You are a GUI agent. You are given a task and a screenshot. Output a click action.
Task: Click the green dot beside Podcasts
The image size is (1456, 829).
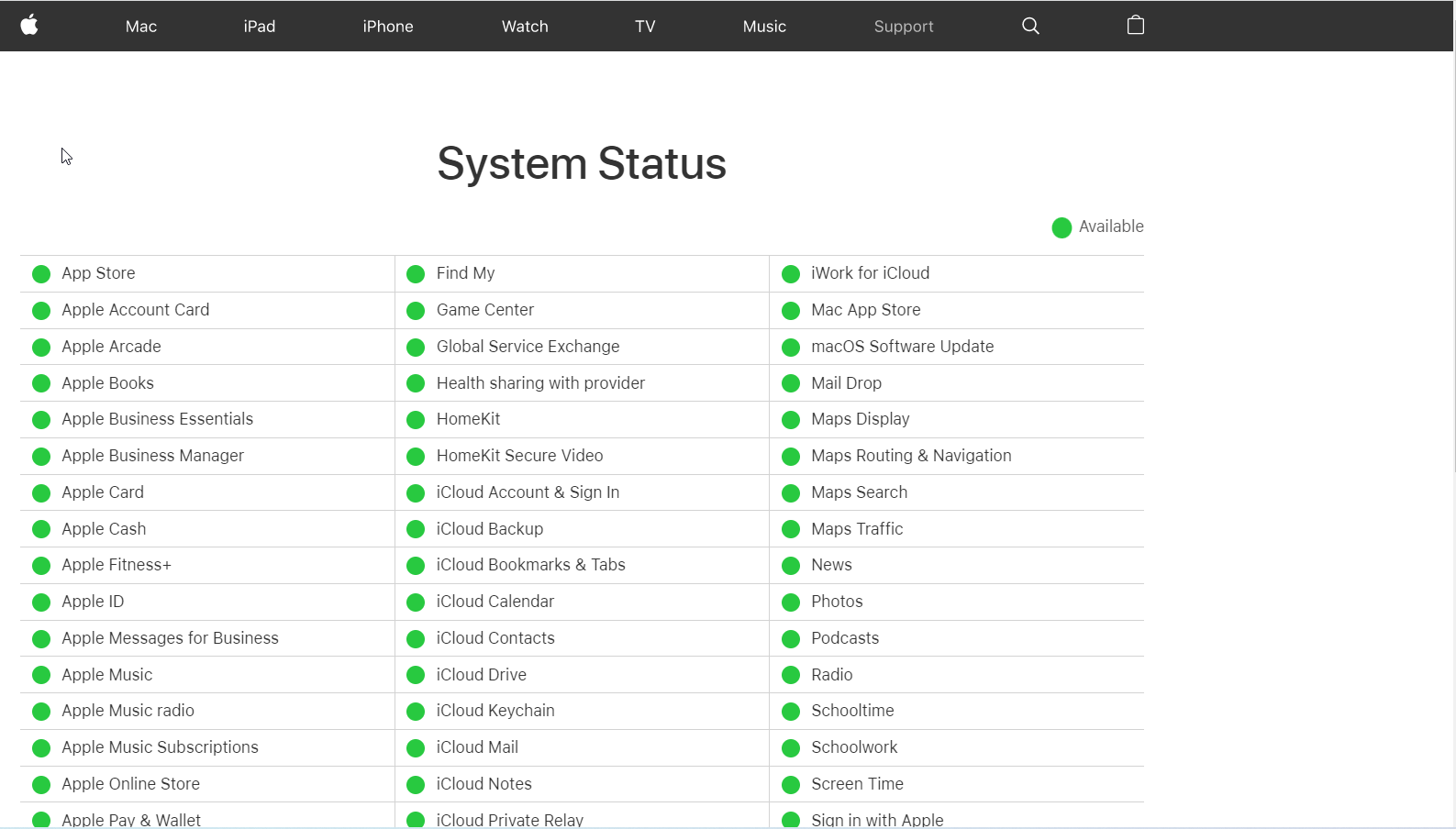(x=791, y=639)
